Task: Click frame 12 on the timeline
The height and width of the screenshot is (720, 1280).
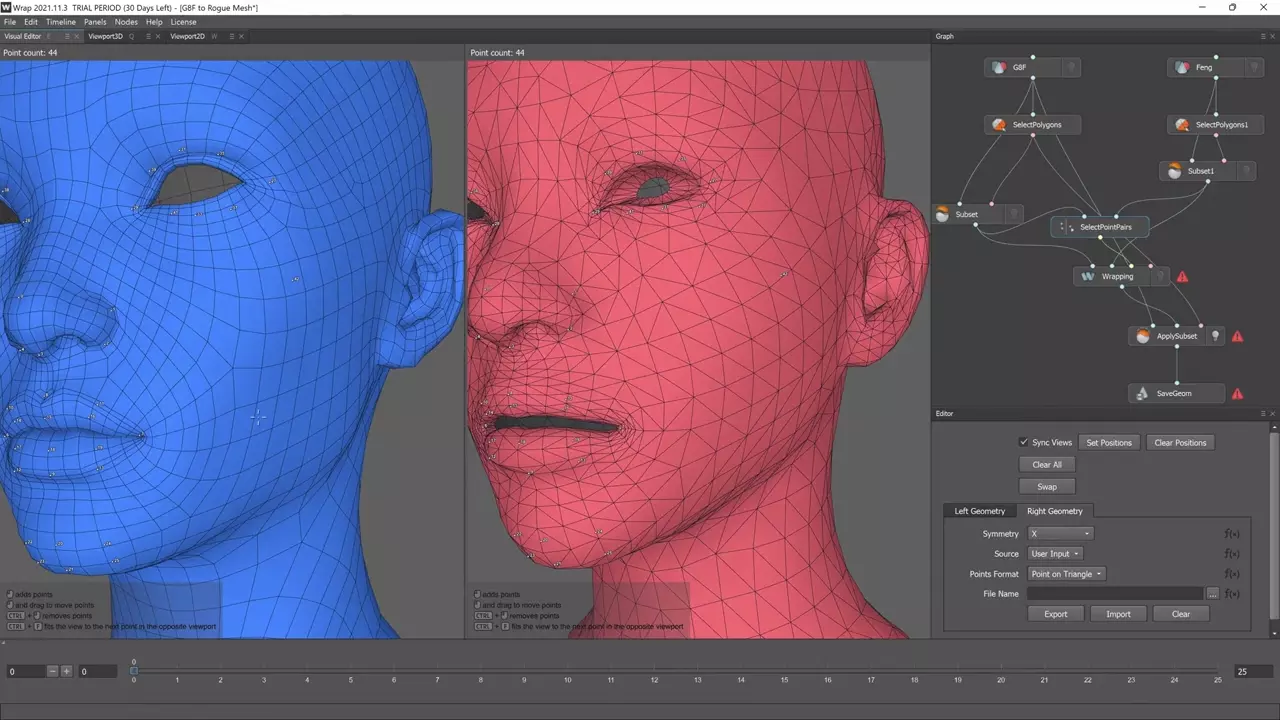Action: pos(654,671)
